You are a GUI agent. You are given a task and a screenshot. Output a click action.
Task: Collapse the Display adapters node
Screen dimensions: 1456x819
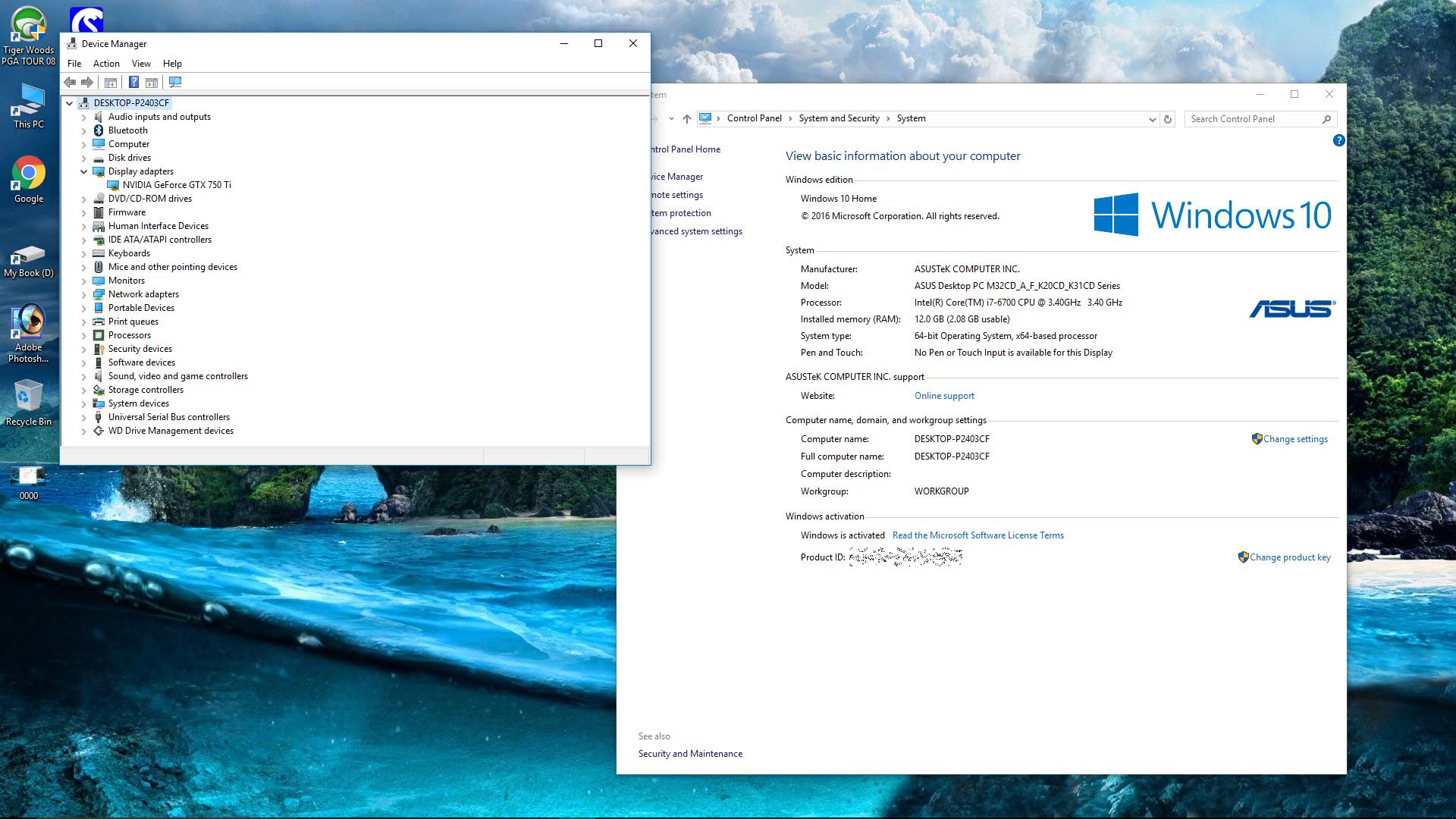coord(84,171)
